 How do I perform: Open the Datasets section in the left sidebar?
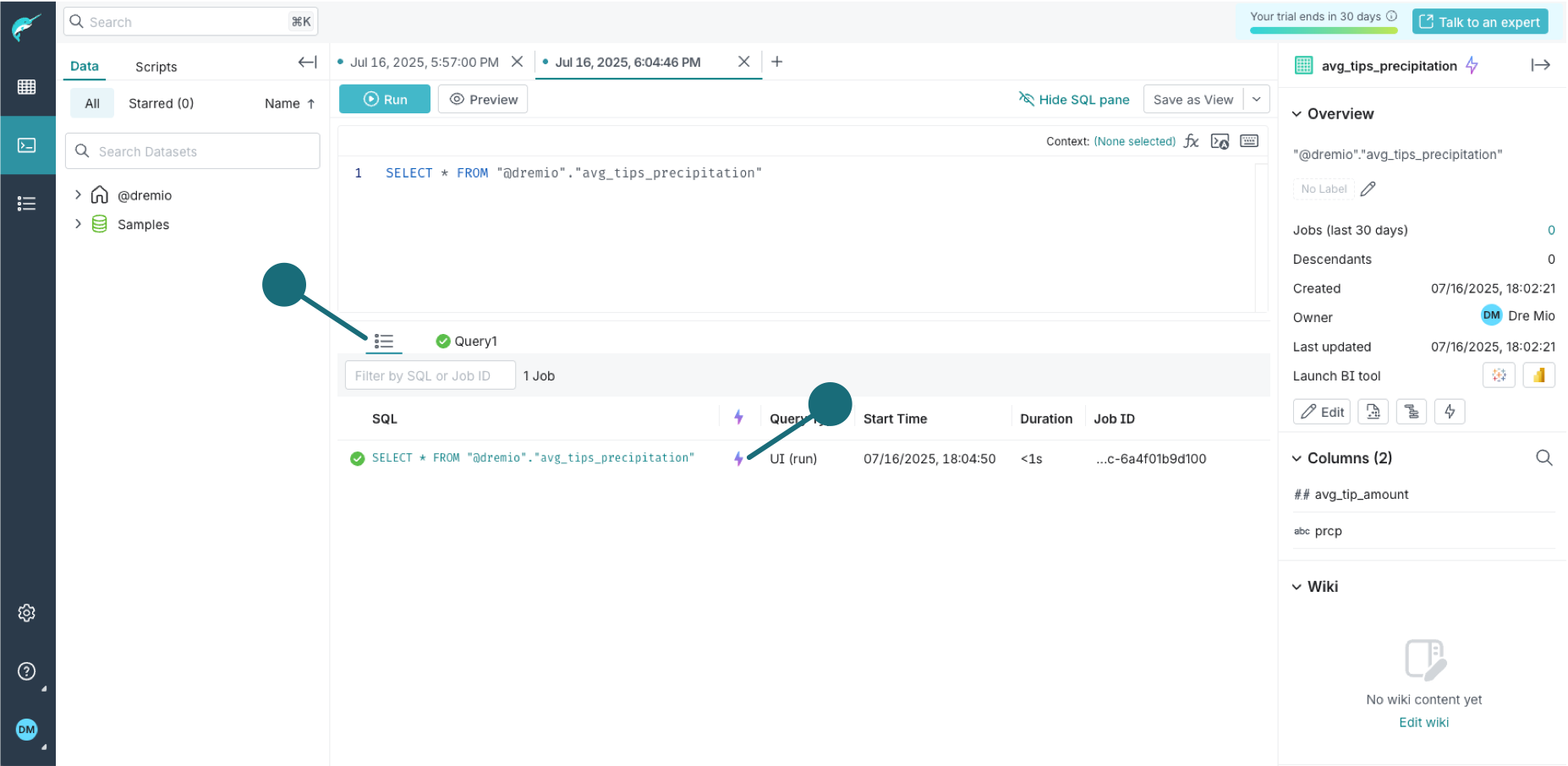(28, 86)
